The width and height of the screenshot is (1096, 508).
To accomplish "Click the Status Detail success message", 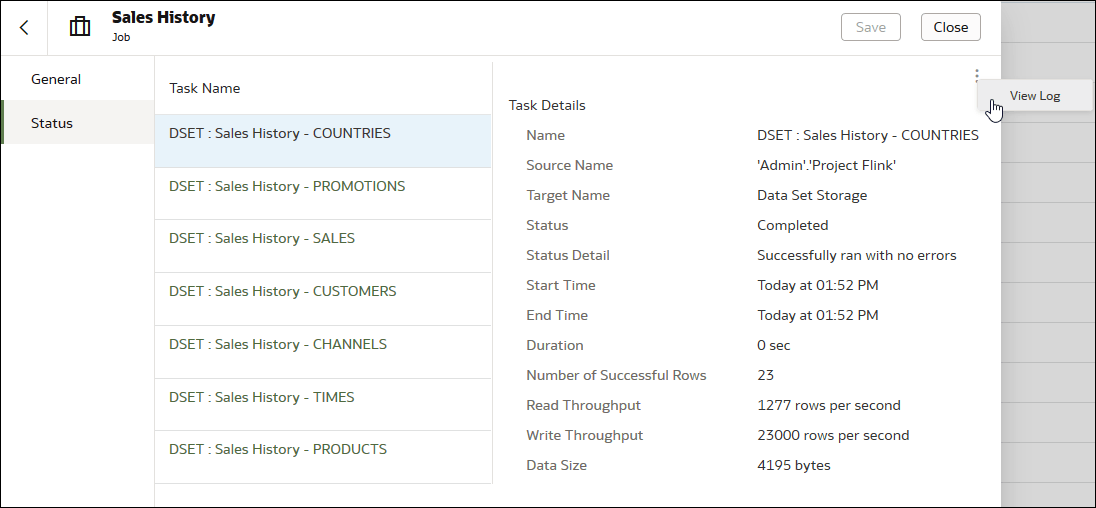I will click(x=857, y=255).
